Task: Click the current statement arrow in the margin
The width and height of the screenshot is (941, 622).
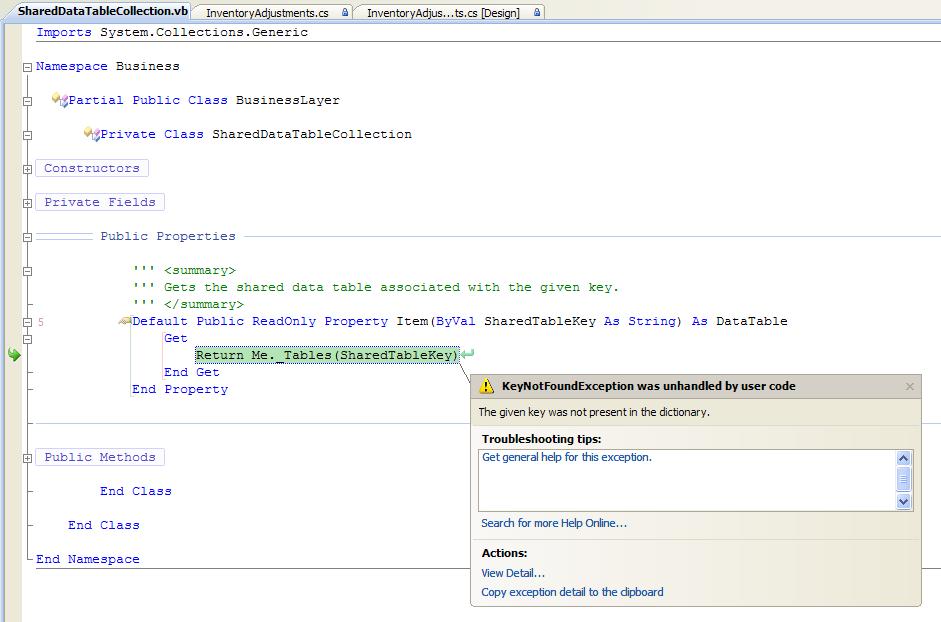Action: click(x=14, y=355)
